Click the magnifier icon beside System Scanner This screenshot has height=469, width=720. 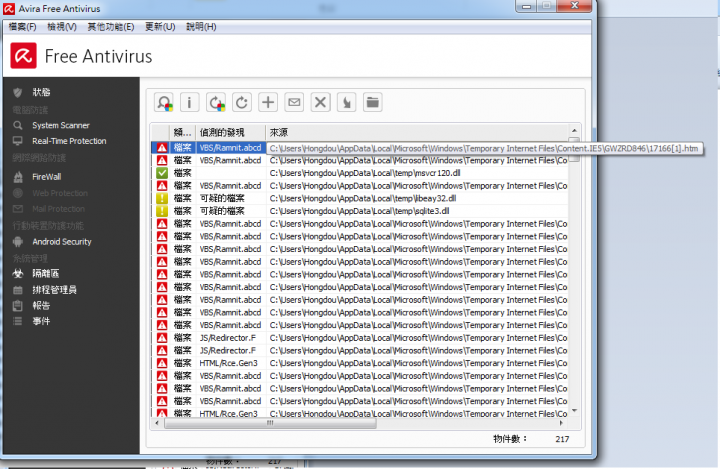[18, 125]
